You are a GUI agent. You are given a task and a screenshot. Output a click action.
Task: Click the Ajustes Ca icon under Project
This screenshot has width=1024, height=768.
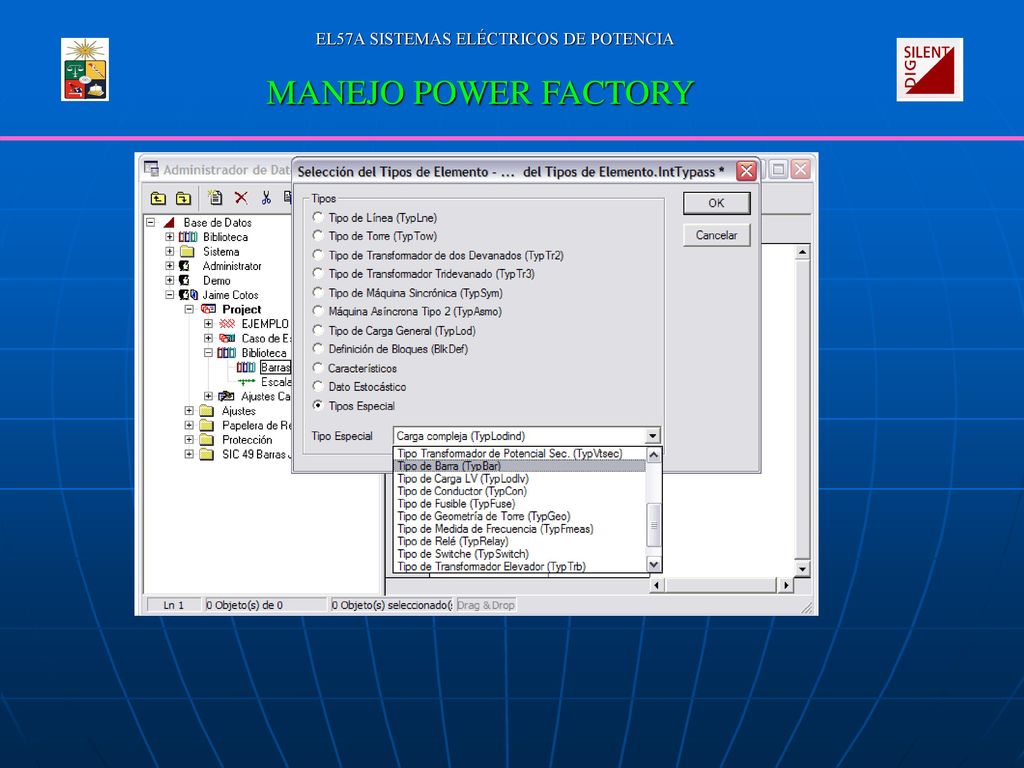pos(227,396)
